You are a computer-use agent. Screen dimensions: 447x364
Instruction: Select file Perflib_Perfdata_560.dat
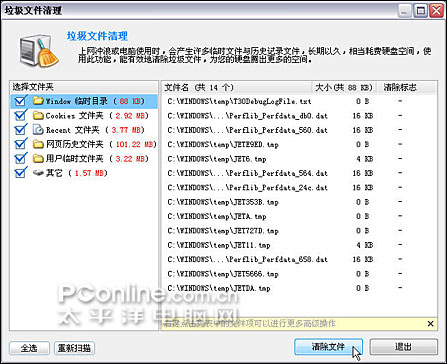299,130
